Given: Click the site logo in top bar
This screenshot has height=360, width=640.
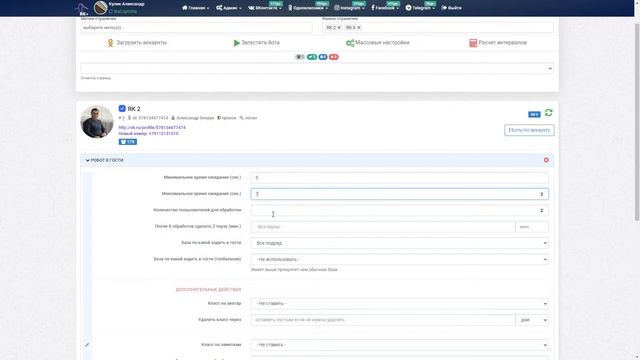Looking at the screenshot, I should point(82,9).
